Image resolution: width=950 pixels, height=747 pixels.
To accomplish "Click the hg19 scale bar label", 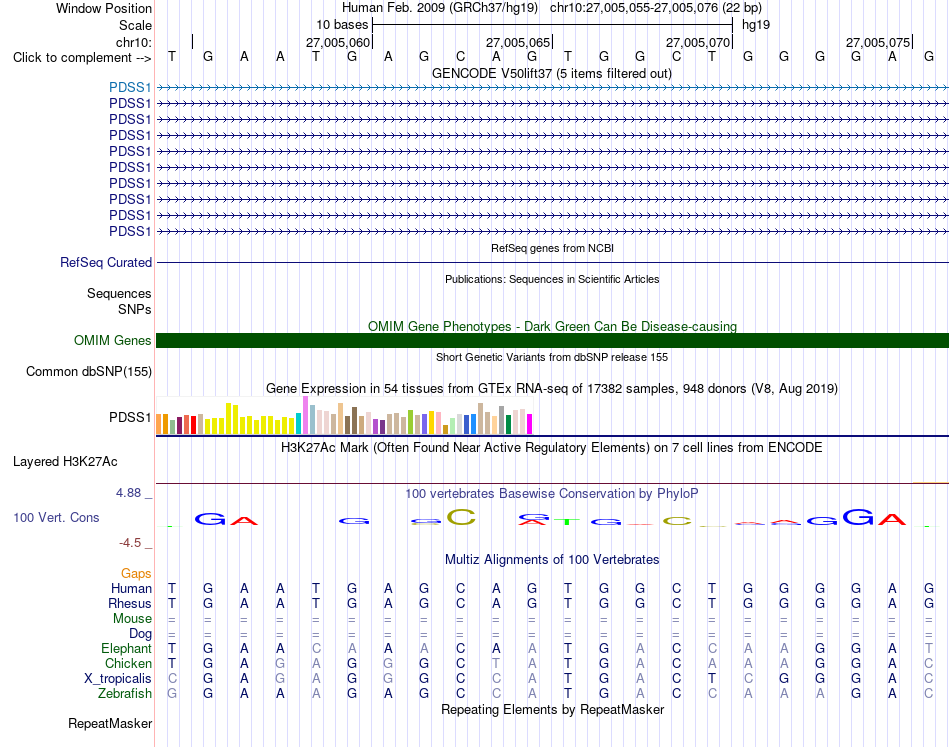I will click(x=756, y=25).
